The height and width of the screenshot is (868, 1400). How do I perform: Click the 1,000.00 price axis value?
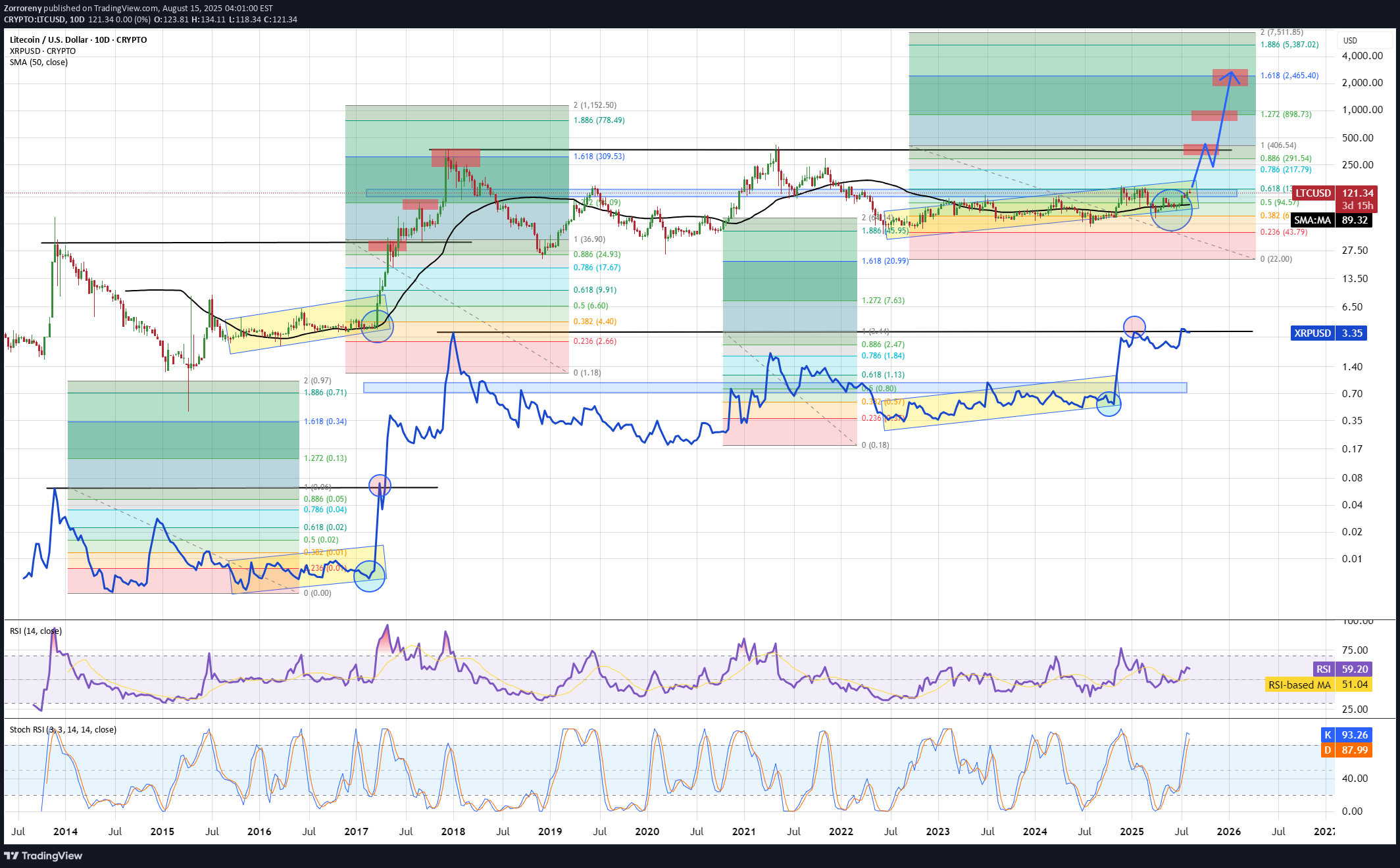click(x=1362, y=110)
